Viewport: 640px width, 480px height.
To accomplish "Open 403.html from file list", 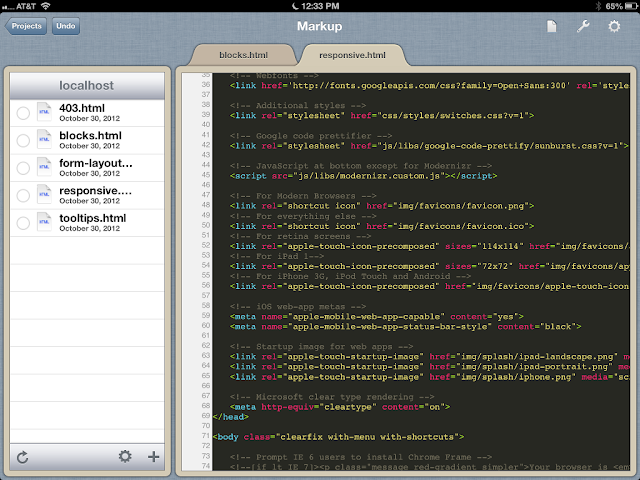I will (x=87, y=113).
